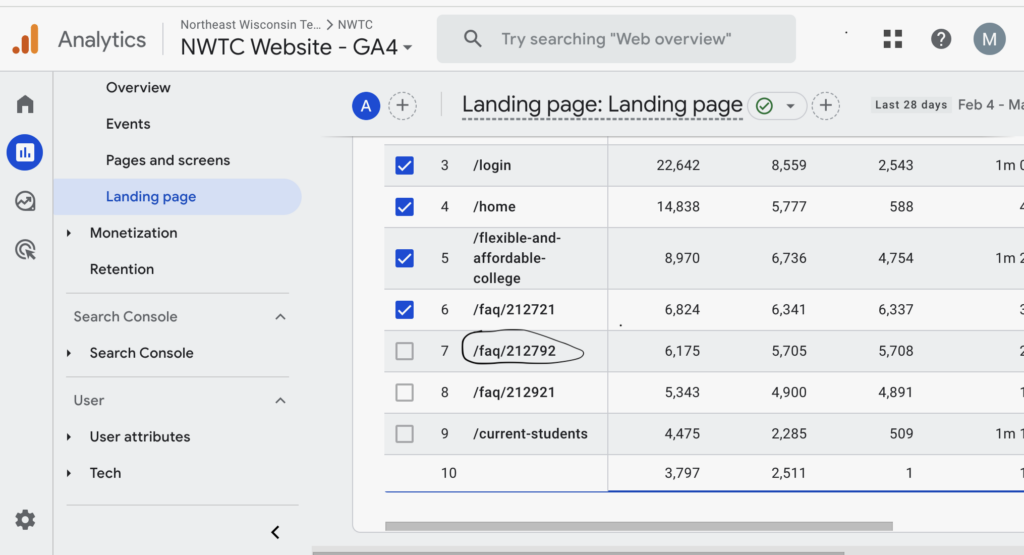The image size is (1024, 555).
Task: Collapse the Search Console group chevron
Action: [280, 317]
